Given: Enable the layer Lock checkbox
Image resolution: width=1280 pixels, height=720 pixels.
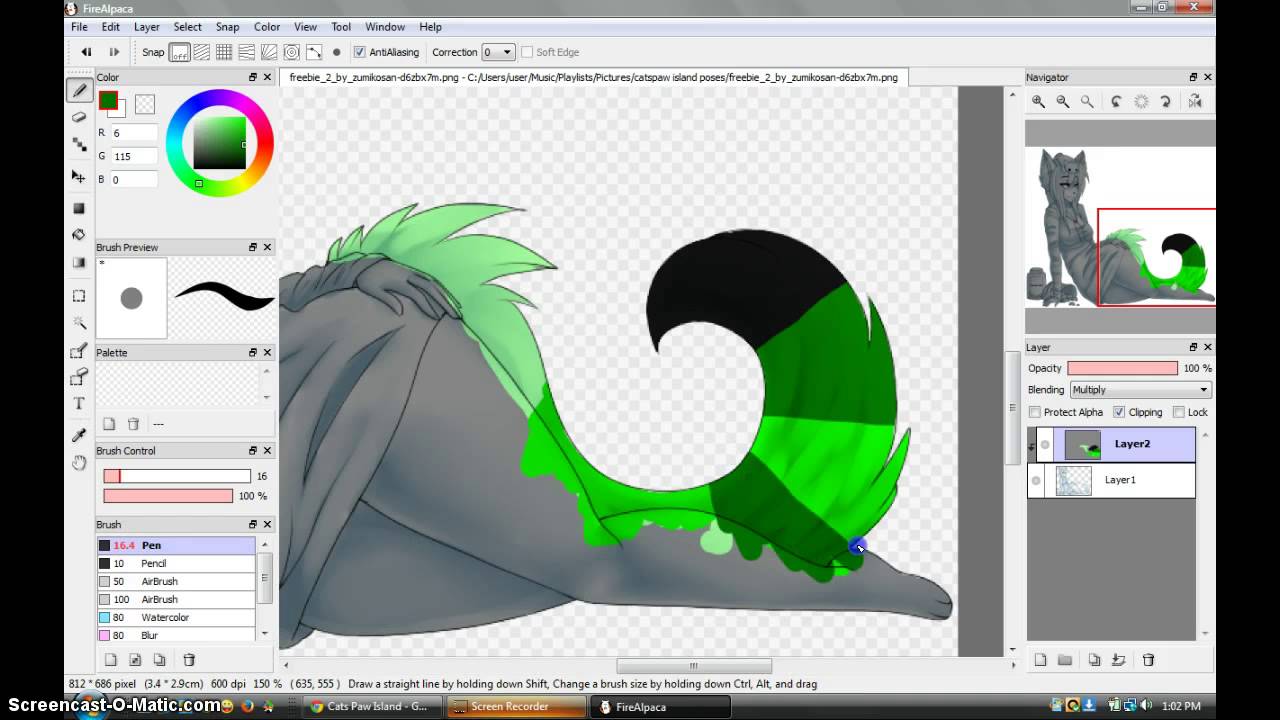Looking at the screenshot, I should (x=1179, y=412).
